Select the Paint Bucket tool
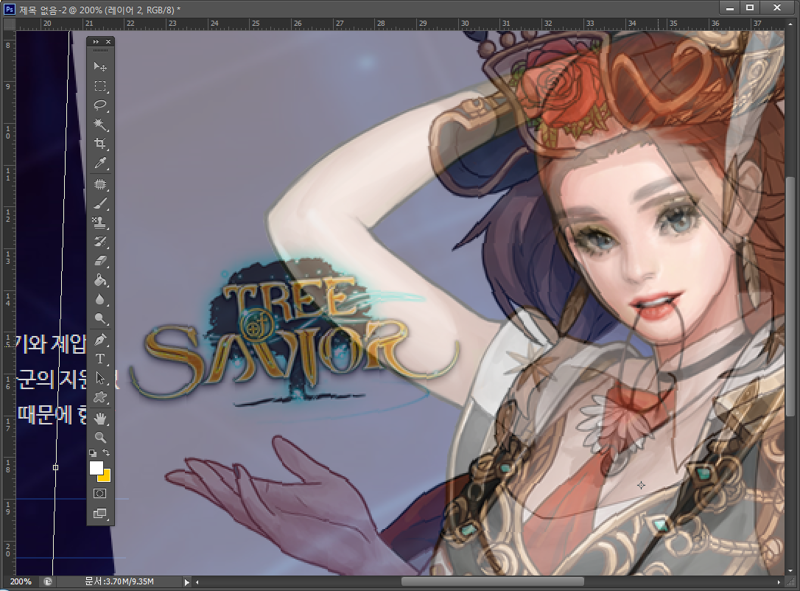 click(100, 280)
